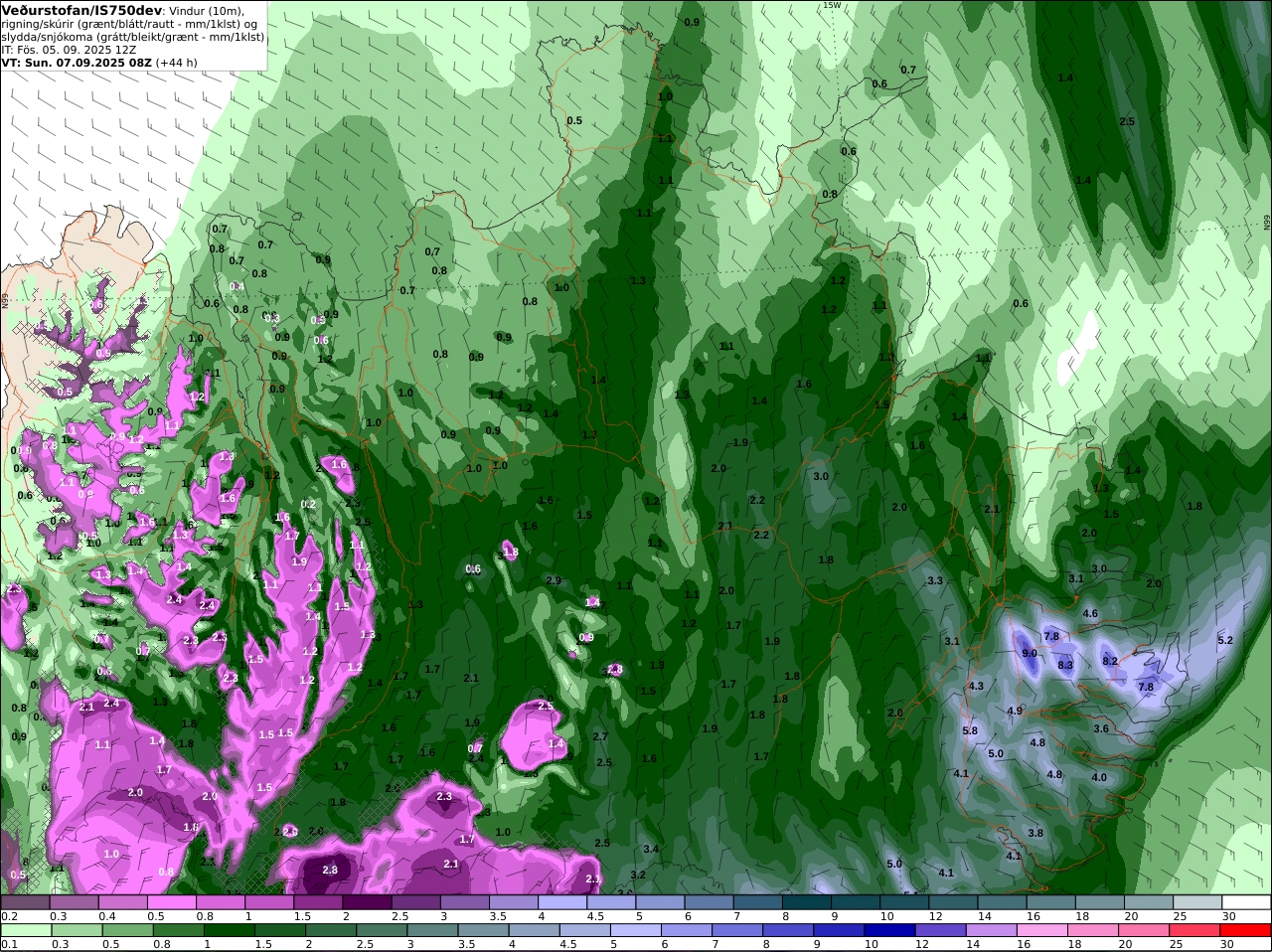Click the '3.6' precipitation value on the map
Image resolution: width=1272 pixels, height=952 pixels.
[x=1101, y=728]
